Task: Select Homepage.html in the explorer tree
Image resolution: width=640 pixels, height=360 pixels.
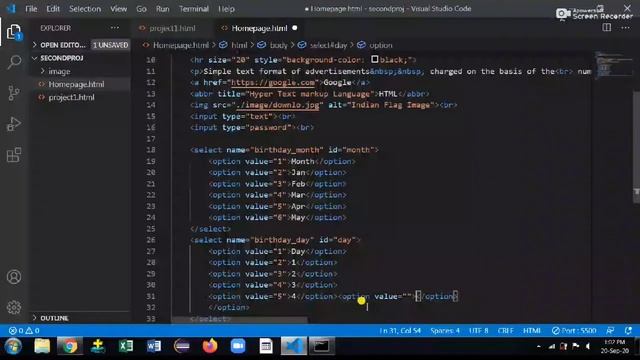Action: [76, 84]
